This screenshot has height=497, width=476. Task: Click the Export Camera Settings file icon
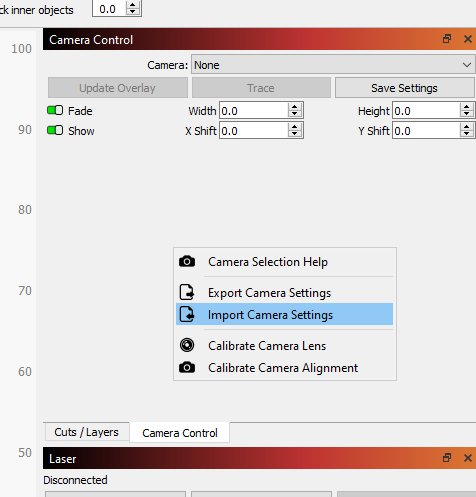click(x=187, y=292)
